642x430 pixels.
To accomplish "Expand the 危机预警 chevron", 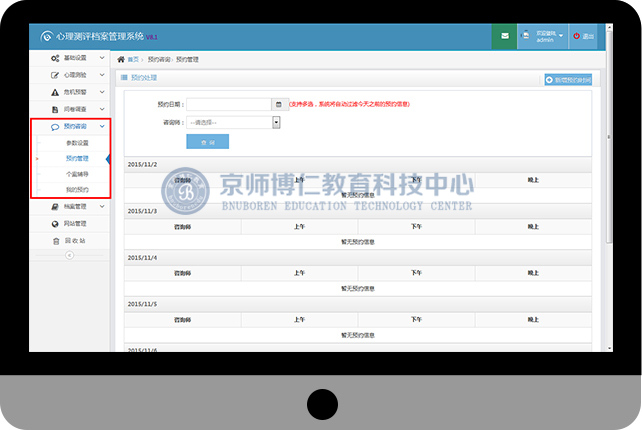I will (x=102, y=93).
